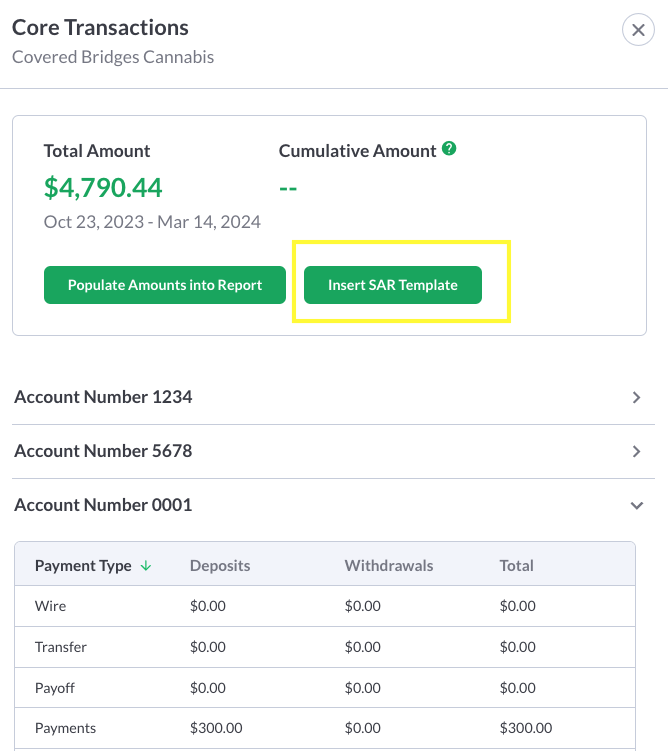
Task: Click the Payments deposits $300.00 cell
Action: pyautogui.click(x=216, y=728)
